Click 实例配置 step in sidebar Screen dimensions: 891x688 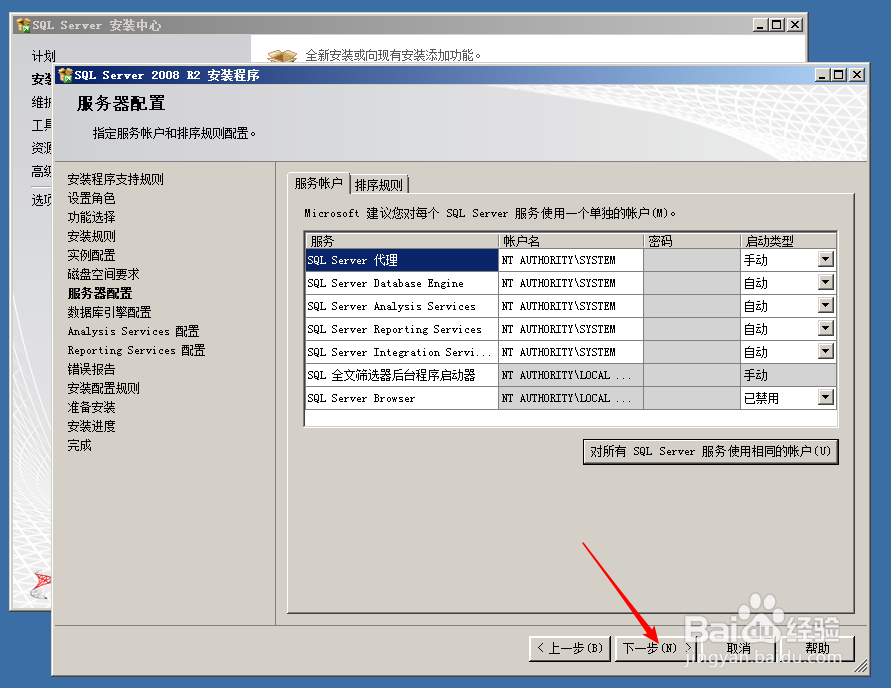coord(91,255)
